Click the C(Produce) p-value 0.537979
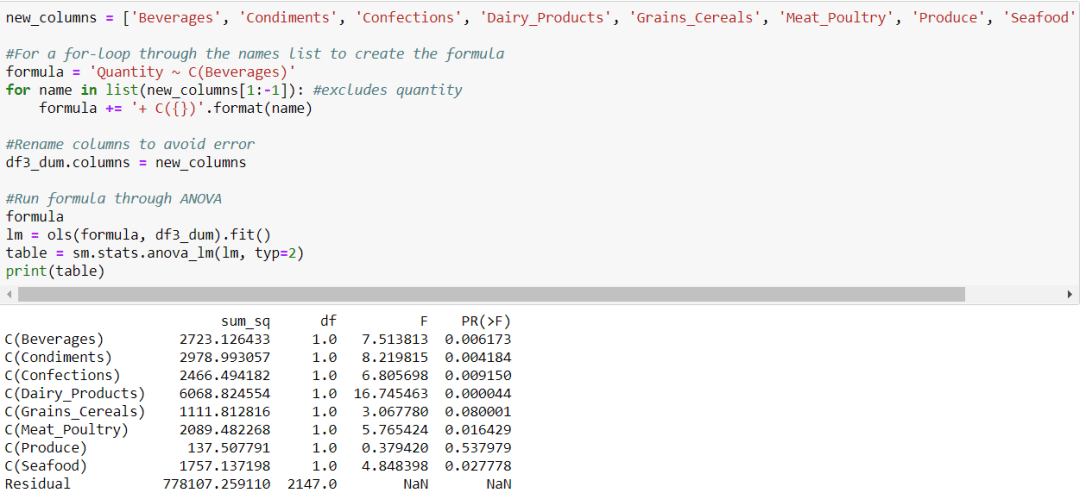The image size is (1086, 499). 478,448
